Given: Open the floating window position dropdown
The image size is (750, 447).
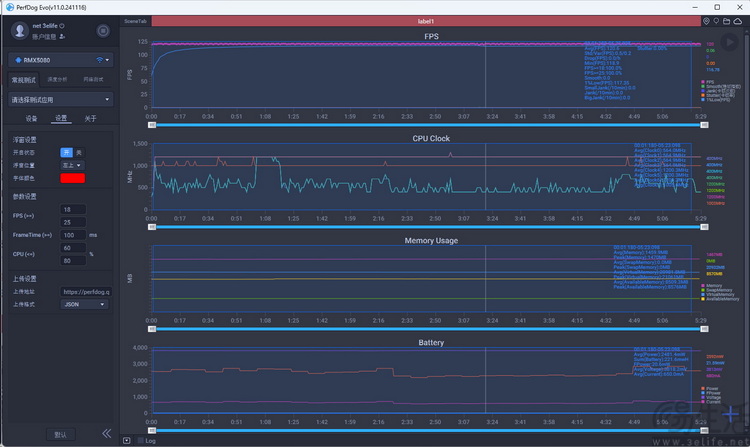Looking at the screenshot, I should click(x=72, y=165).
